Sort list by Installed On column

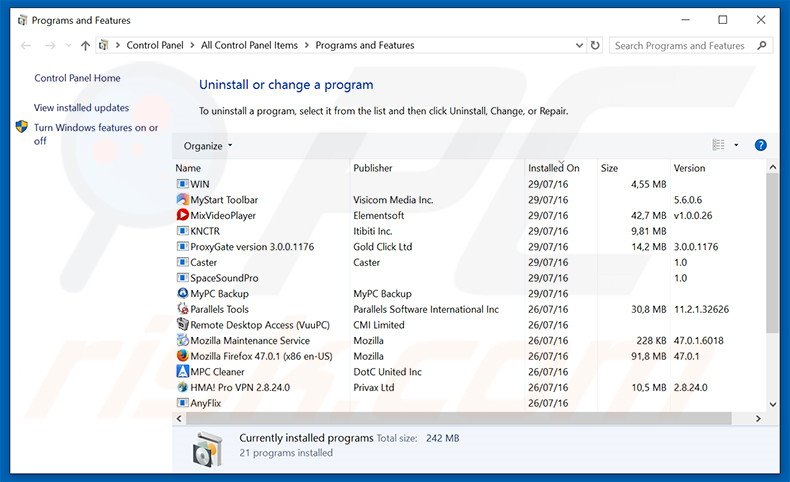(x=554, y=168)
